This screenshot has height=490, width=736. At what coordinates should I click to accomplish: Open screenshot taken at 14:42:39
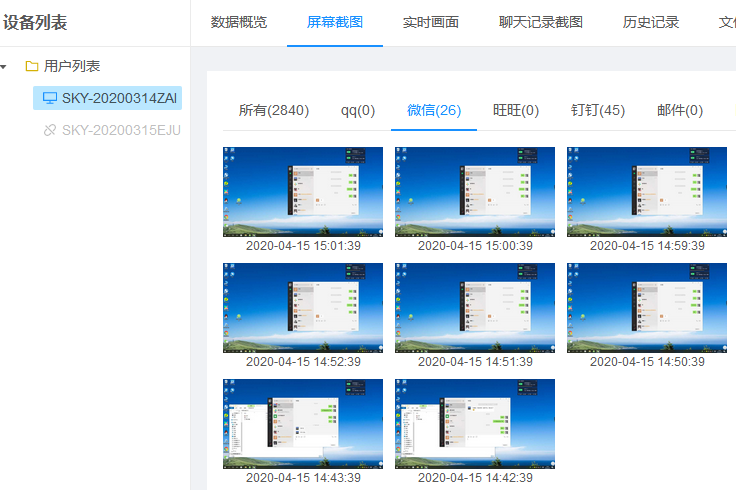pyautogui.click(x=475, y=424)
